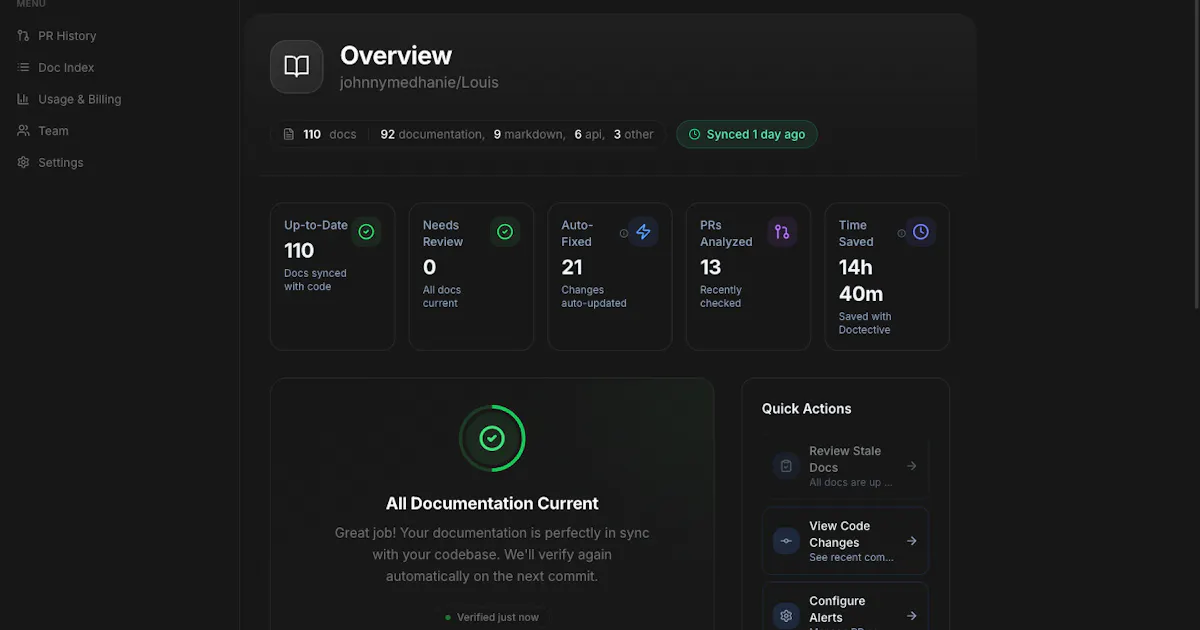Open the Up-to-Date stats card

pyautogui.click(x=333, y=277)
